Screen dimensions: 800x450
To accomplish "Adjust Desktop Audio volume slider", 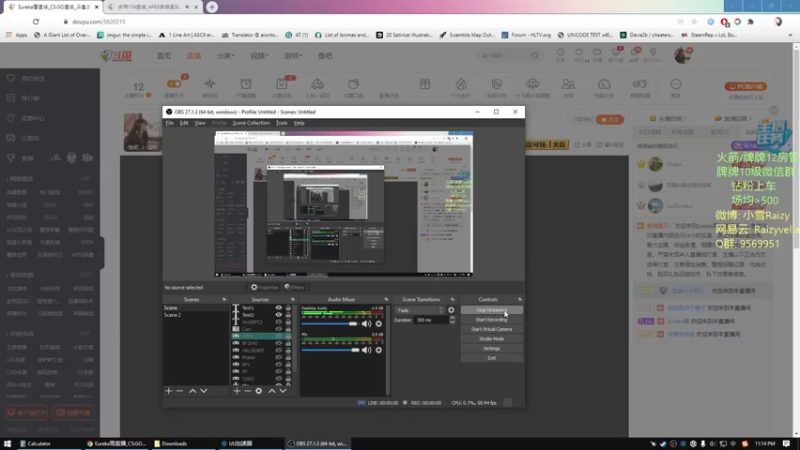I will coord(330,323).
